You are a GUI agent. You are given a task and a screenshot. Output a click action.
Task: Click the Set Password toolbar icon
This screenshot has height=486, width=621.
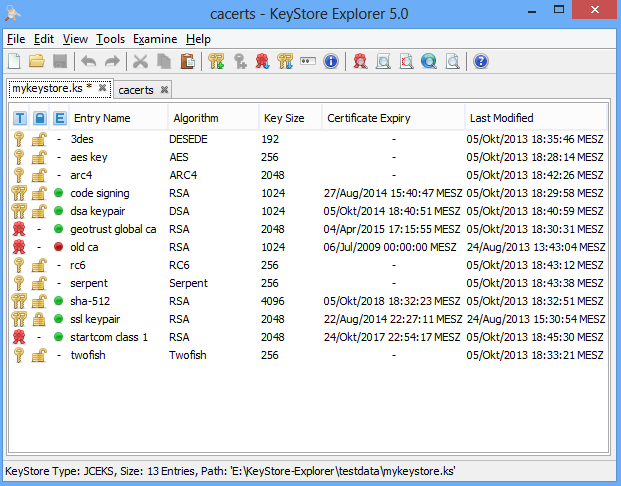(308, 61)
